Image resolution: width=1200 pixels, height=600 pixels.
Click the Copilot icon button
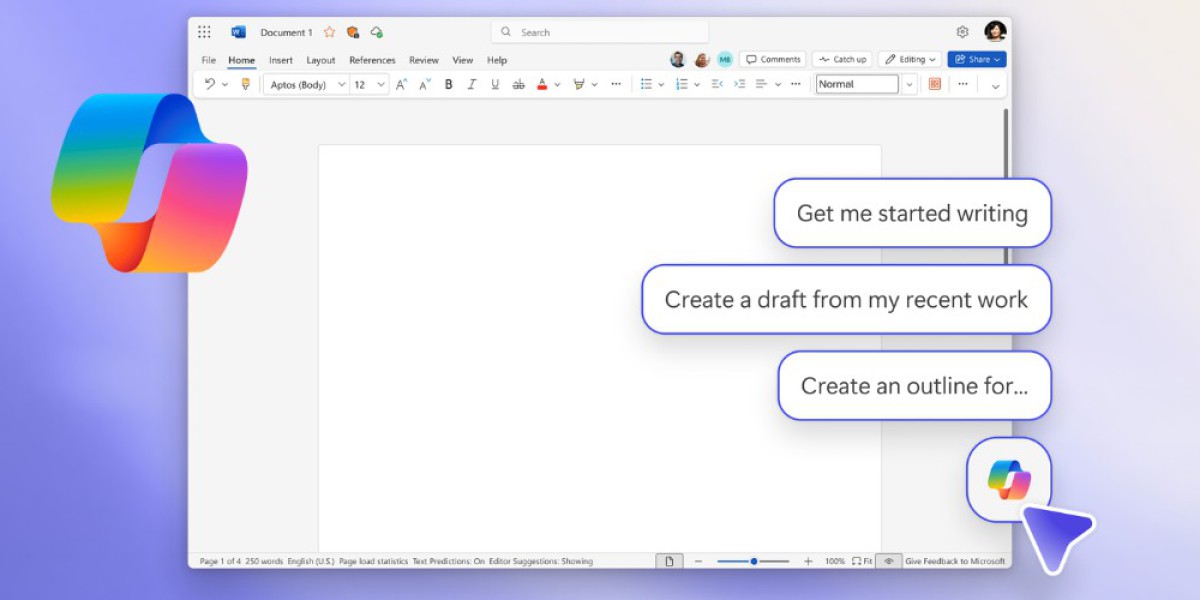pyautogui.click(x=1008, y=480)
